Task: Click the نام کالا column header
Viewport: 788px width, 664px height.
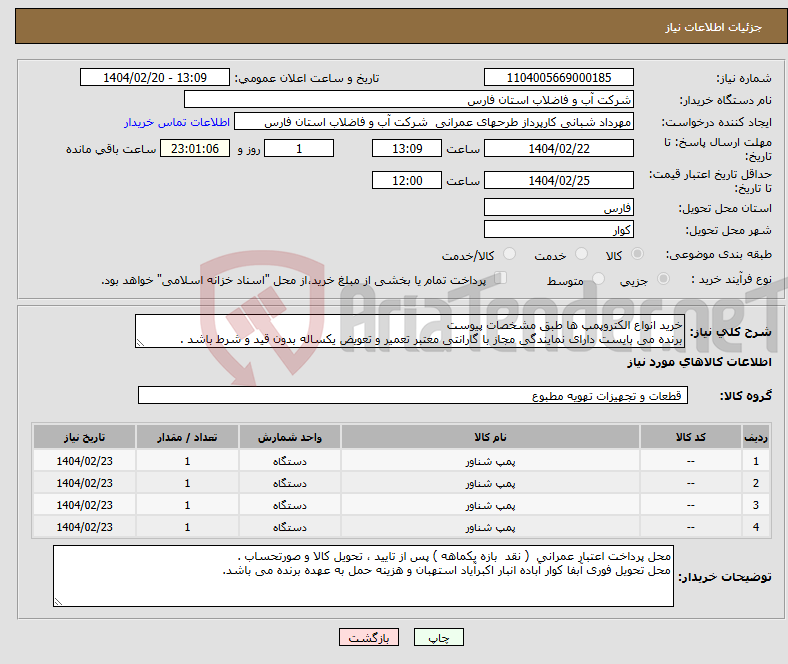Action: (490, 437)
